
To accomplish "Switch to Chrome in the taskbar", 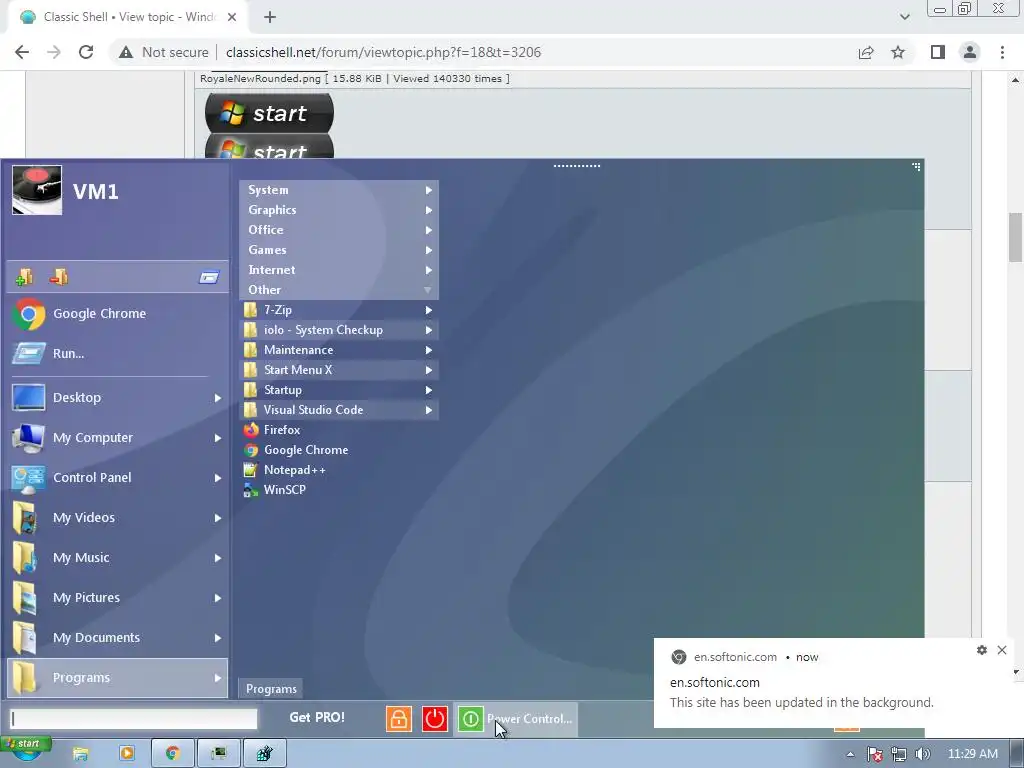I will point(172,754).
